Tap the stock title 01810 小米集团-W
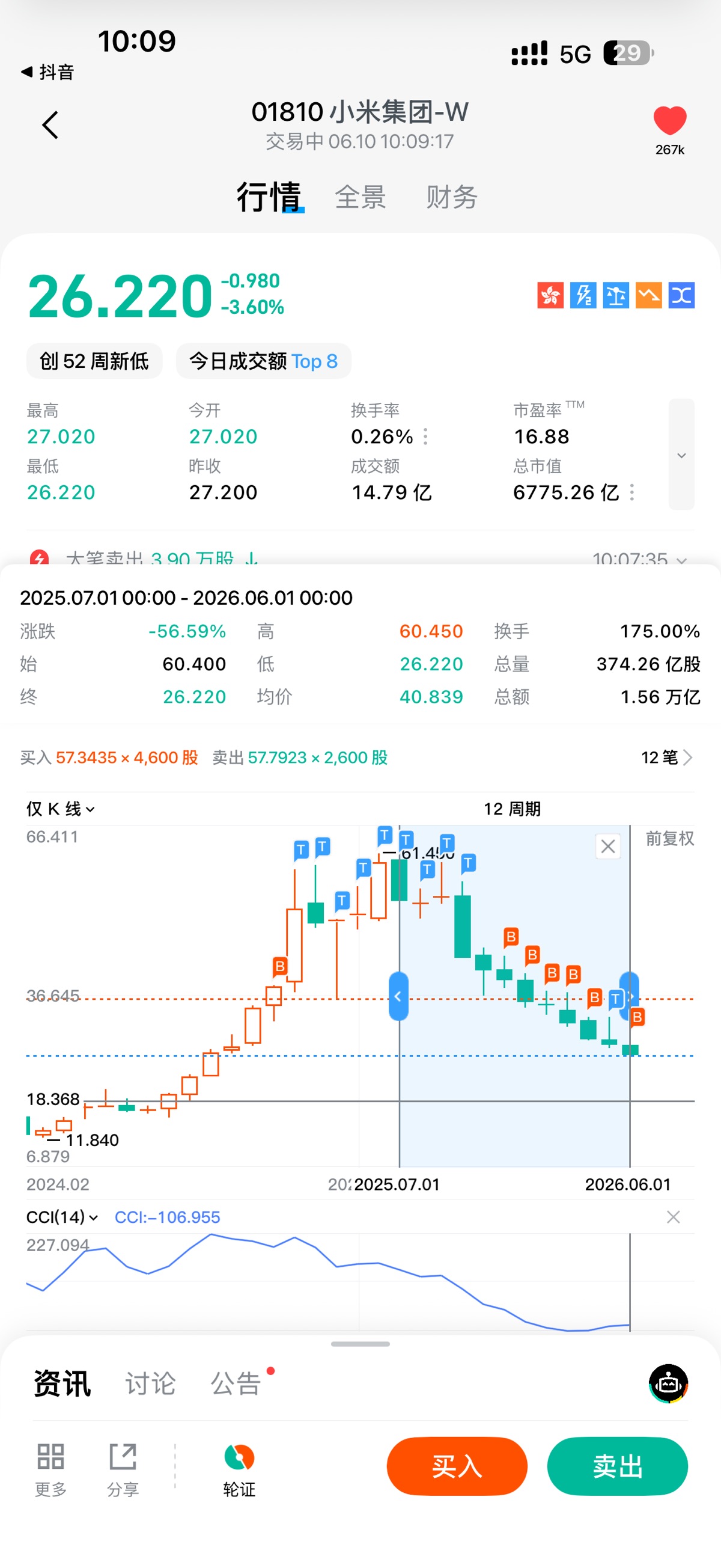721x1568 pixels. click(360, 111)
